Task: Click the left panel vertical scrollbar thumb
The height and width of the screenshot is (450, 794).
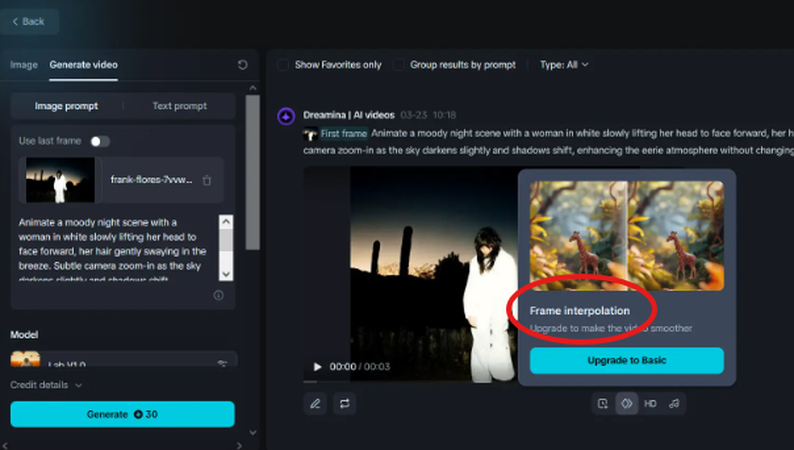Action: pos(253,172)
